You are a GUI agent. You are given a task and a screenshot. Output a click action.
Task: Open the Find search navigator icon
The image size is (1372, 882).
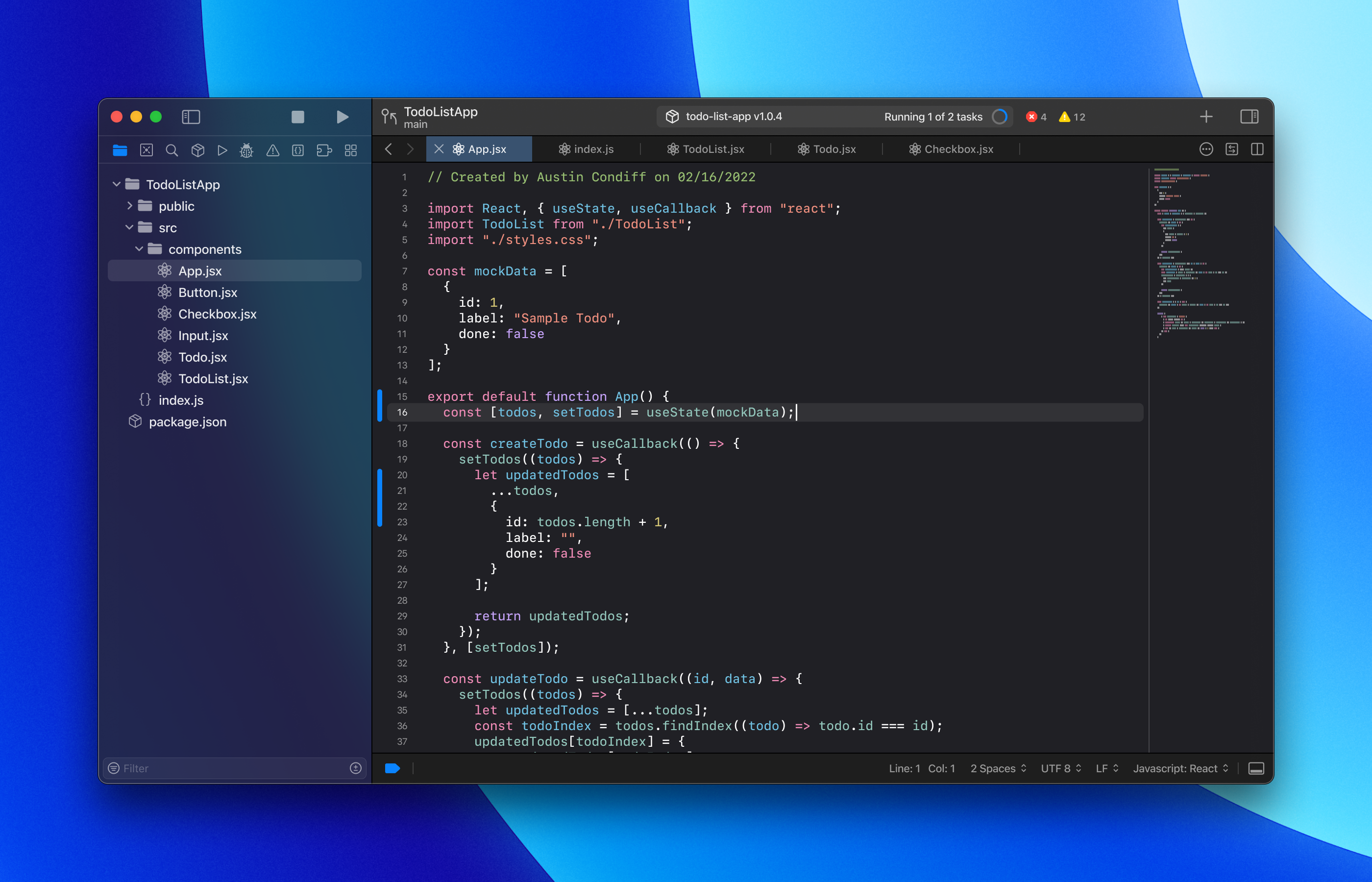click(171, 150)
